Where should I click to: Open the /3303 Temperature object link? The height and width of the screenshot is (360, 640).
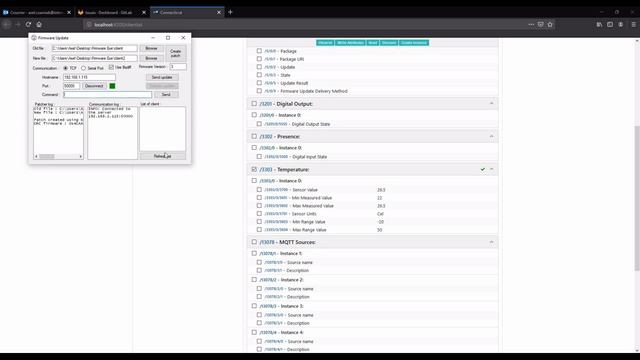266,169
